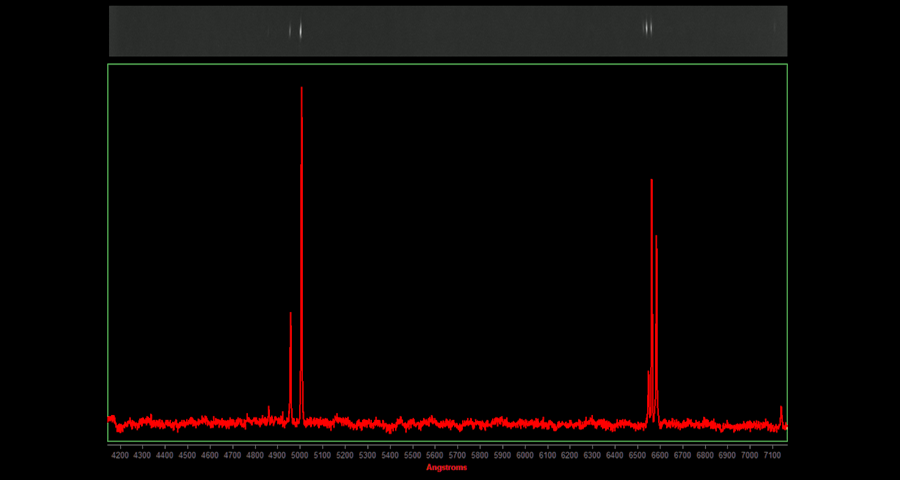Click the 5300 axis tick label
Image resolution: width=900 pixels, height=480 pixels.
(x=367, y=455)
